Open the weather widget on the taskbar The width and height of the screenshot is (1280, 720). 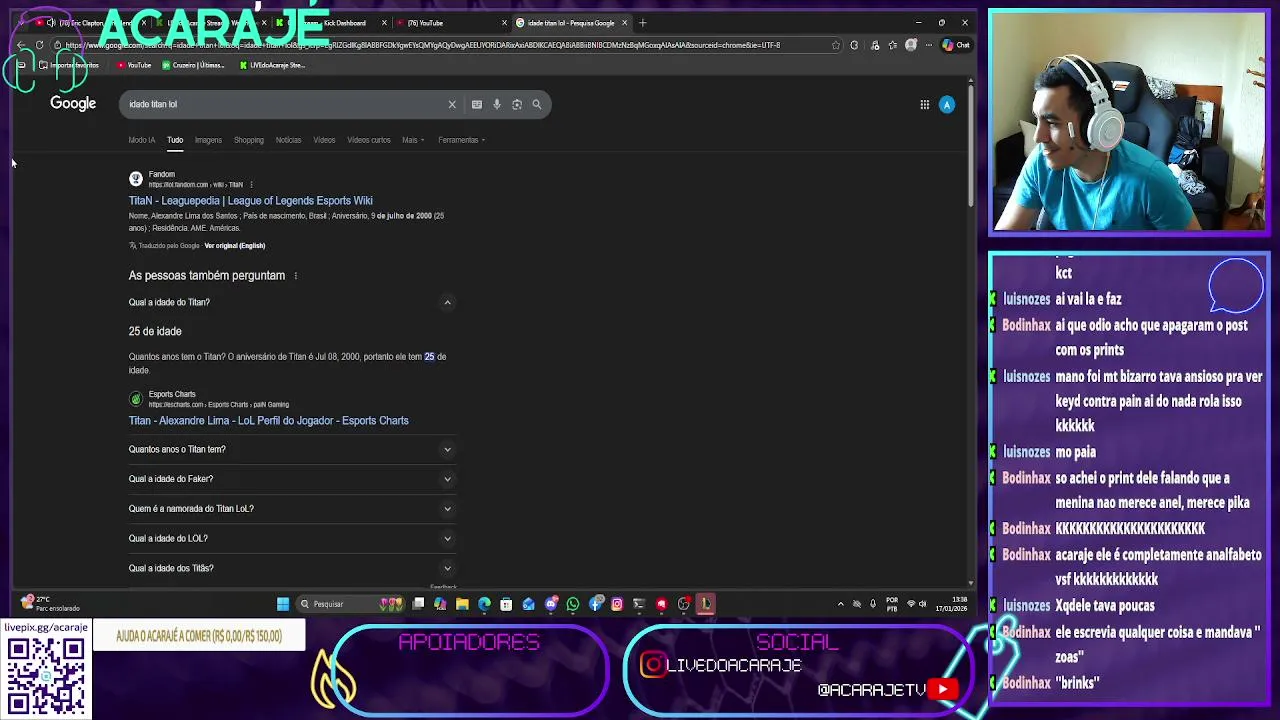click(48, 604)
